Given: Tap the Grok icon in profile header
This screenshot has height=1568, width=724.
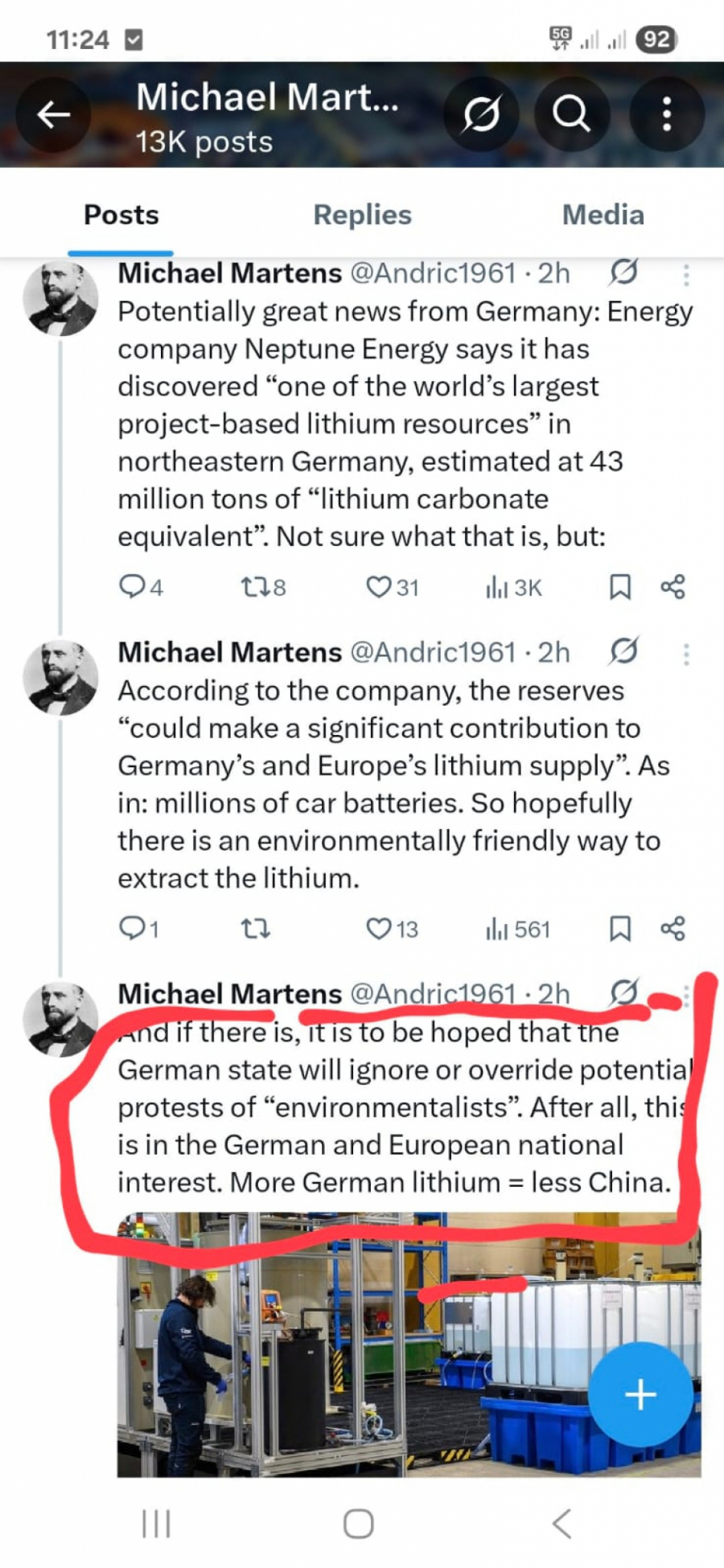Looking at the screenshot, I should [481, 114].
